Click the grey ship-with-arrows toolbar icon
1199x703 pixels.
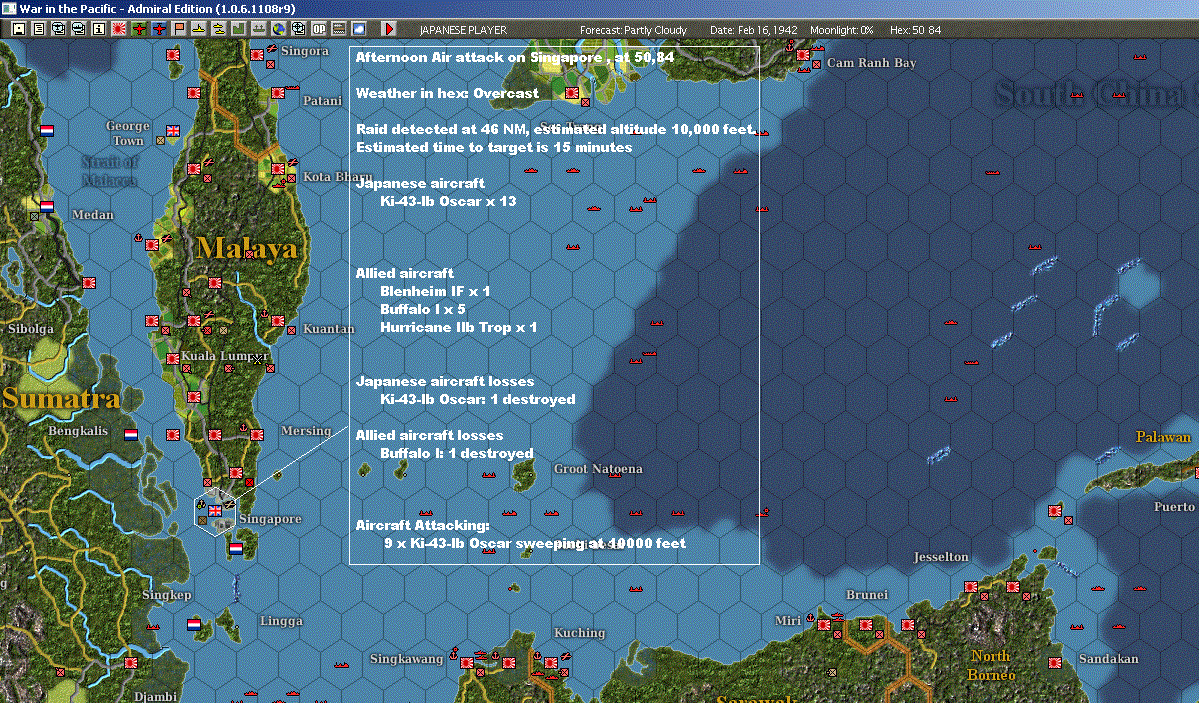click(258, 29)
